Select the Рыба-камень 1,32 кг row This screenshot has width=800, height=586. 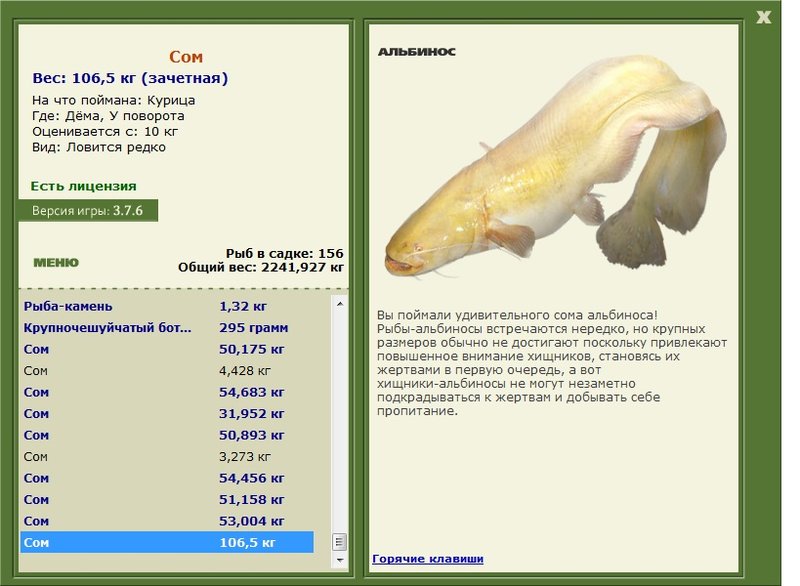[x=167, y=306]
